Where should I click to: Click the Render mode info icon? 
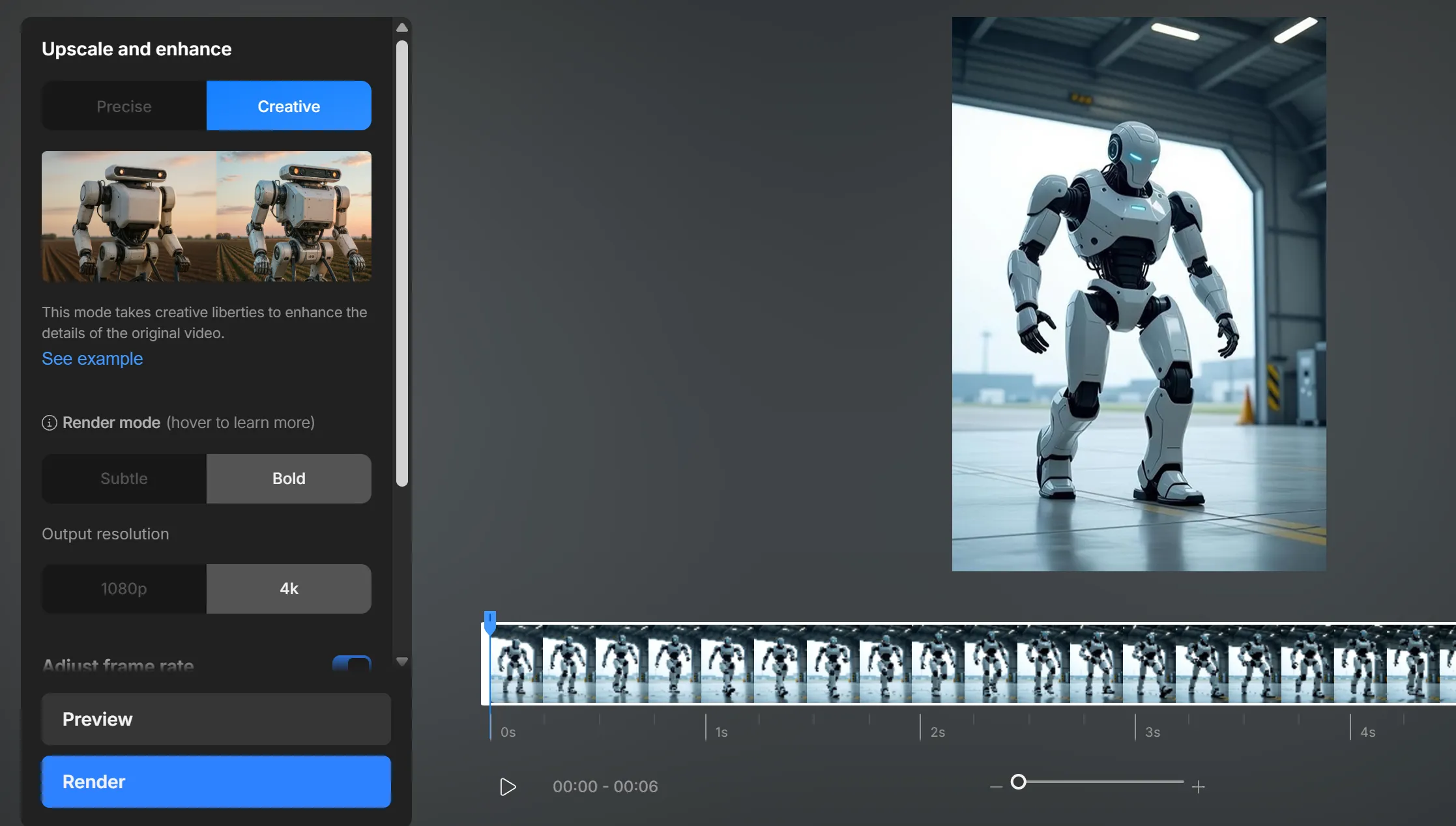[50, 423]
